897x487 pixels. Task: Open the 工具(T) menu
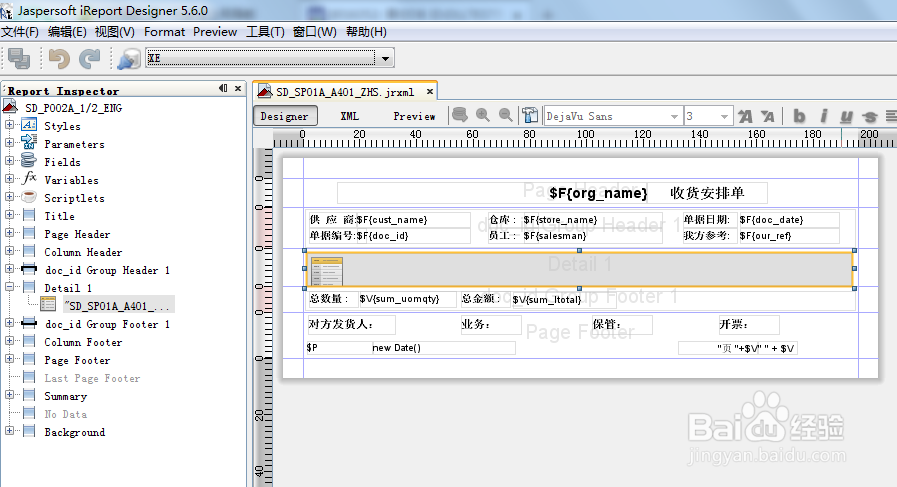(x=265, y=32)
